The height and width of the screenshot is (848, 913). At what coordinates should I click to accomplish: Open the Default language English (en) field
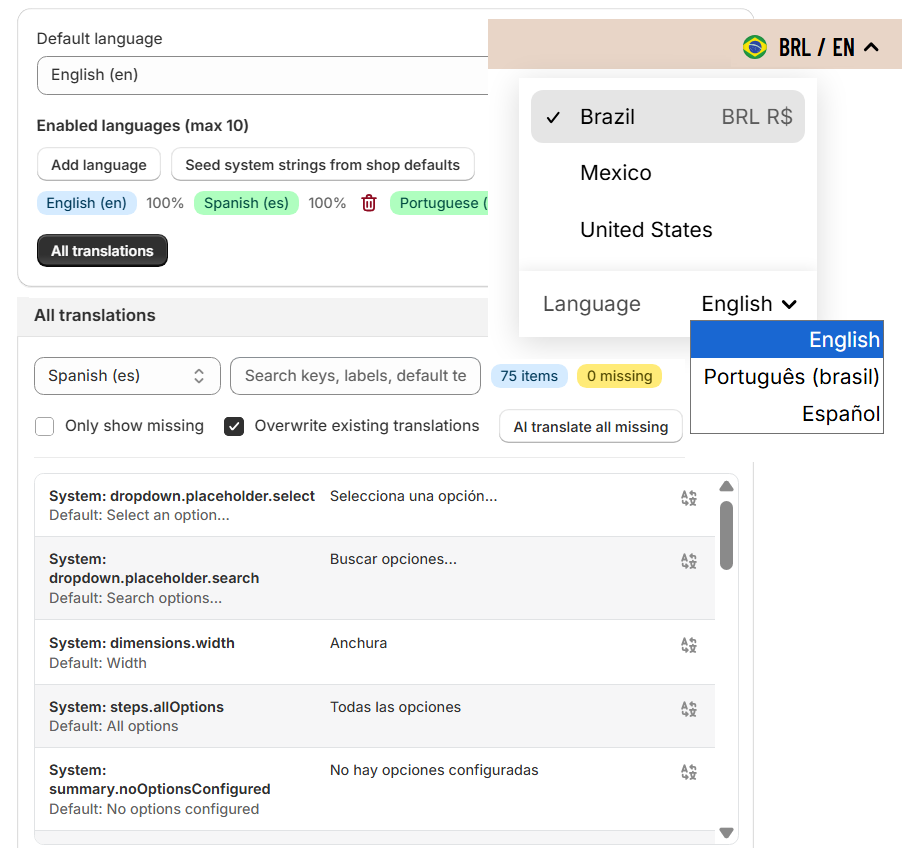click(262, 75)
